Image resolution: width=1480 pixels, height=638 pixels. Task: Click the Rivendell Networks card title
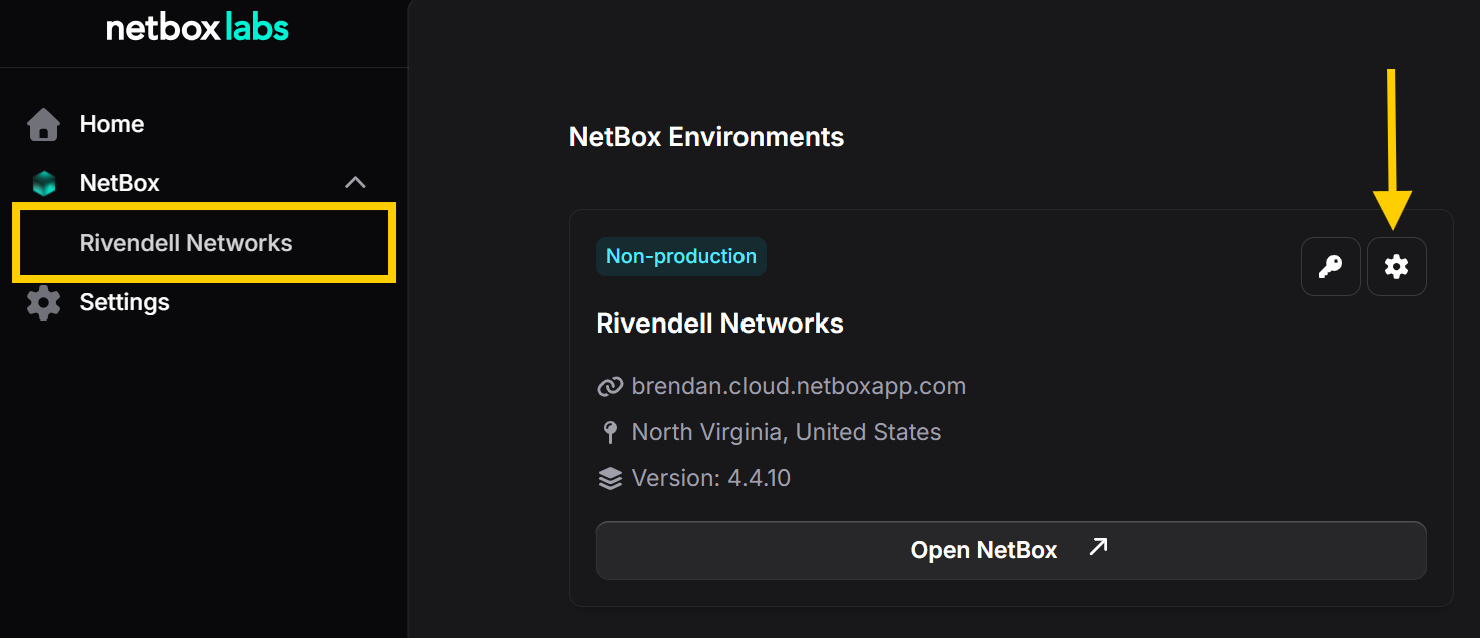[719, 323]
